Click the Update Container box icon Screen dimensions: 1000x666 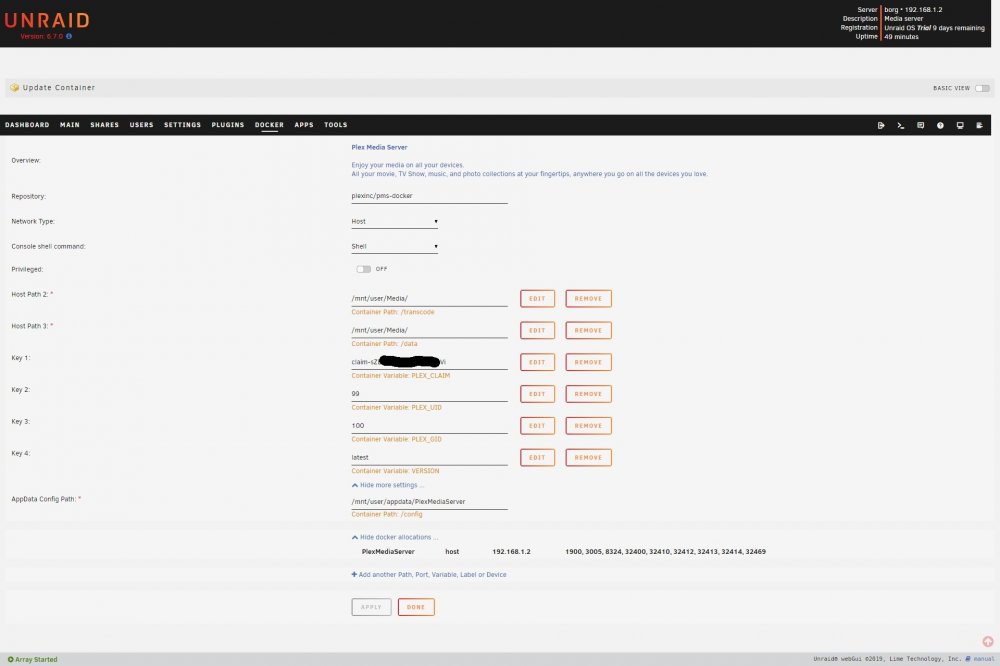(15, 87)
